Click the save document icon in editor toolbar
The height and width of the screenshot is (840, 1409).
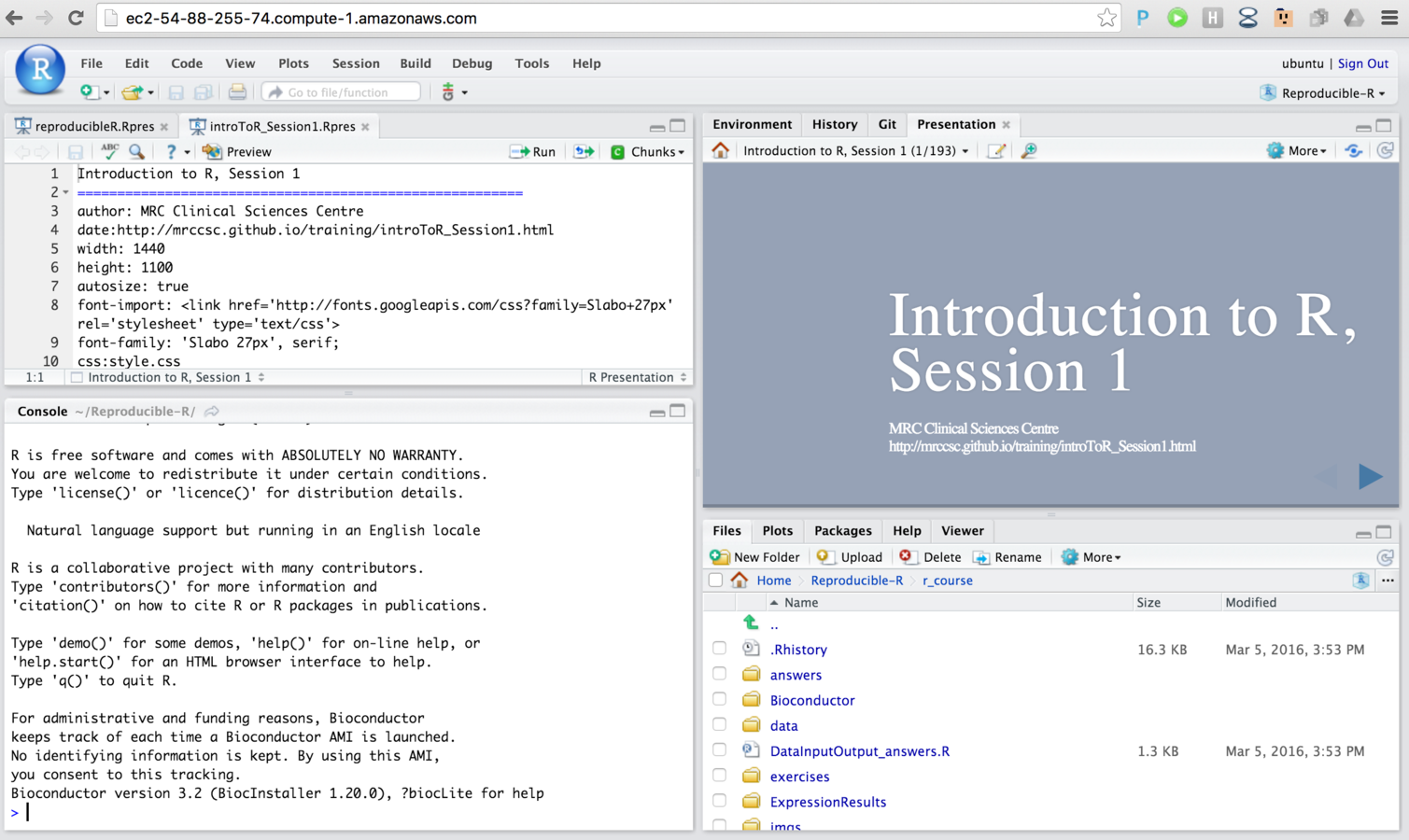(76, 151)
